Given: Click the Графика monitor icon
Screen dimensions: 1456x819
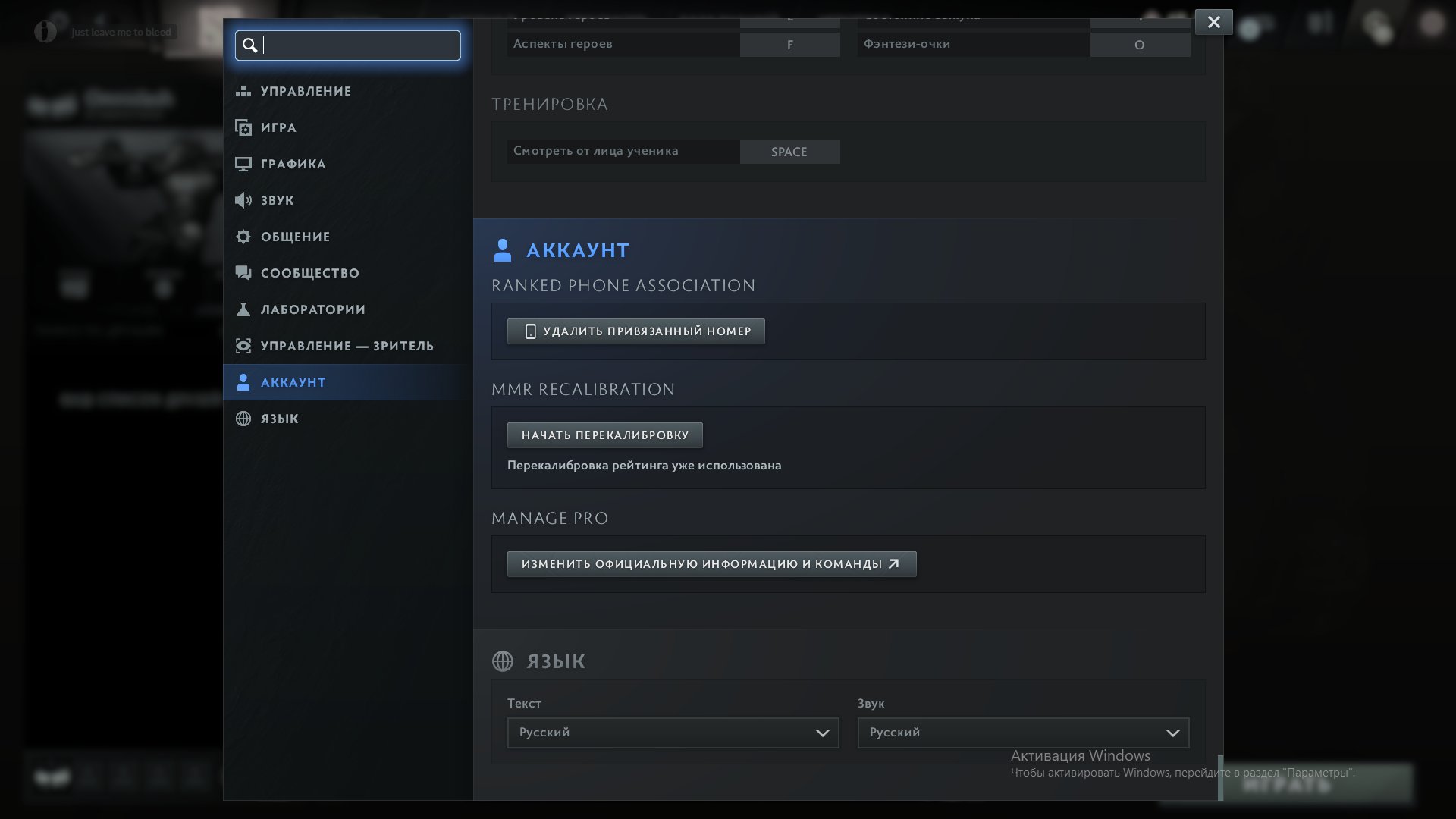Looking at the screenshot, I should [243, 164].
